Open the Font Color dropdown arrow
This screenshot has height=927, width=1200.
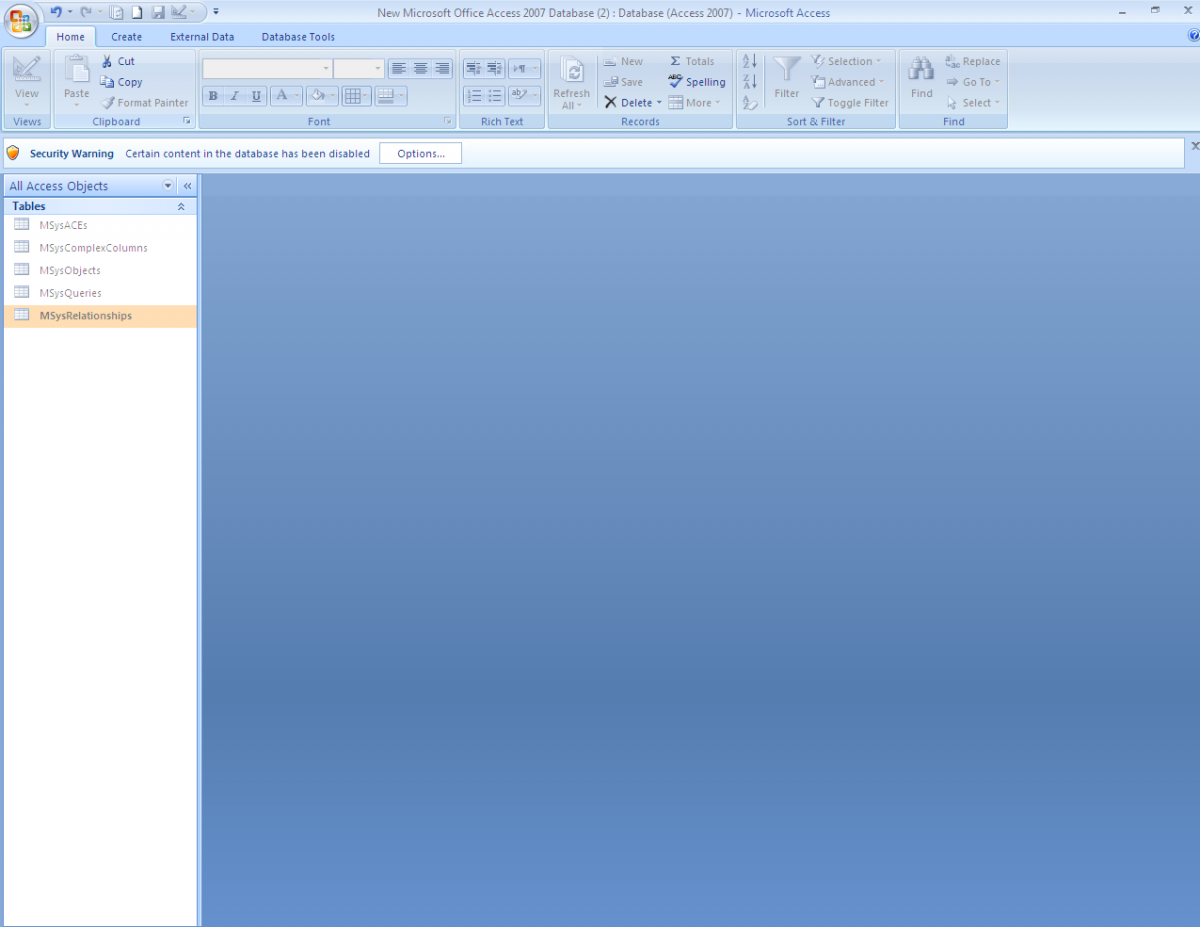(x=298, y=96)
